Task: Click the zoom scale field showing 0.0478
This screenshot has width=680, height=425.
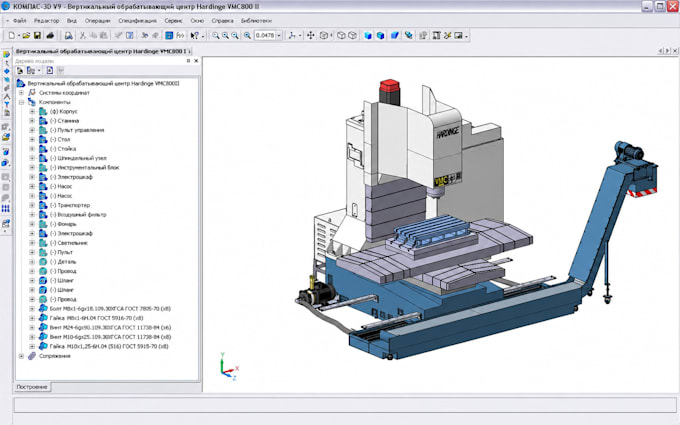Action: tap(265, 36)
